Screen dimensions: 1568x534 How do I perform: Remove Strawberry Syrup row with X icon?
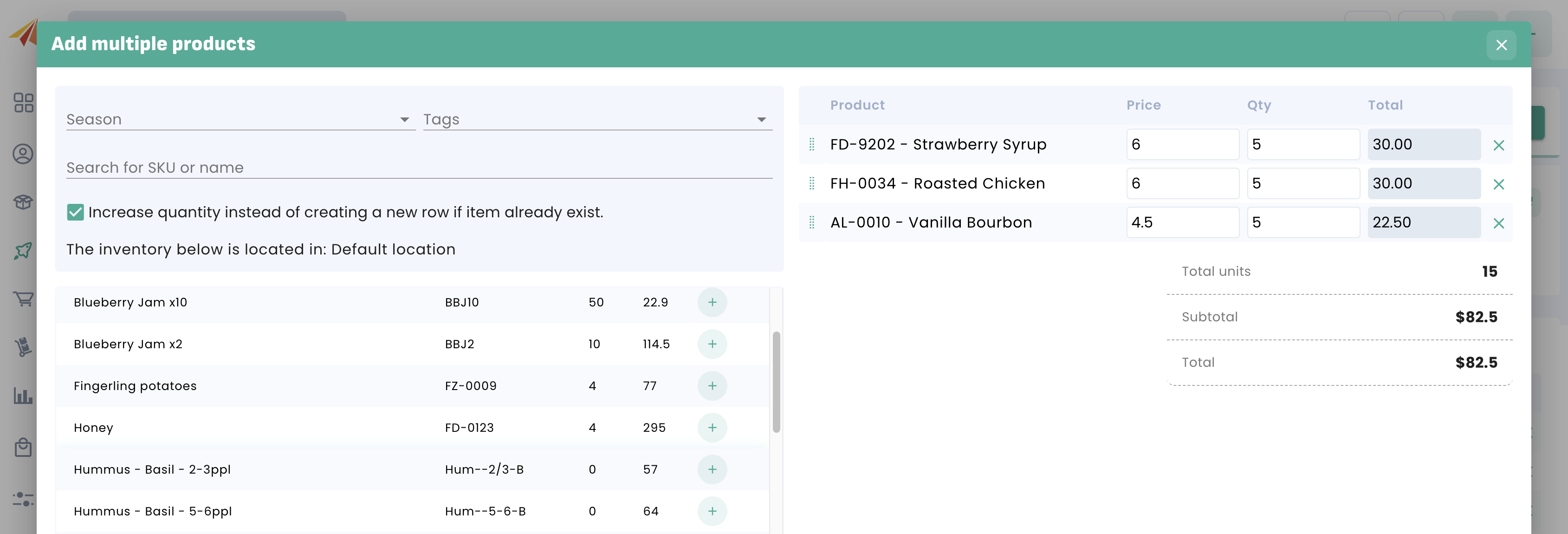pyautogui.click(x=1498, y=145)
